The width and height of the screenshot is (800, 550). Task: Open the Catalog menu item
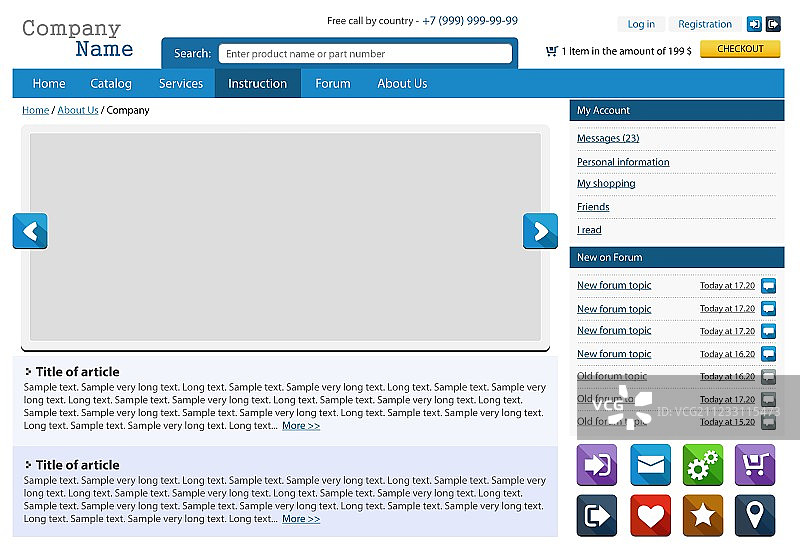[111, 84]
